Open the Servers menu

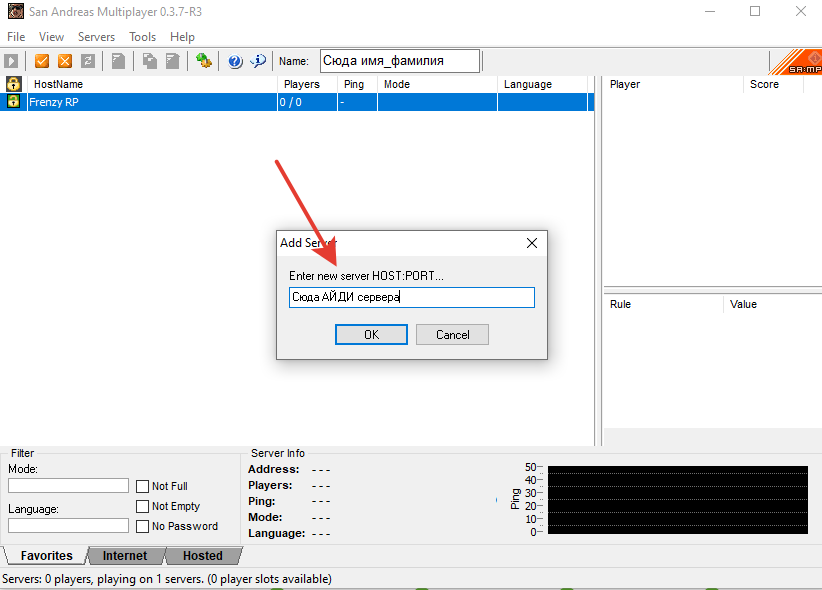(x=96, y=37)
